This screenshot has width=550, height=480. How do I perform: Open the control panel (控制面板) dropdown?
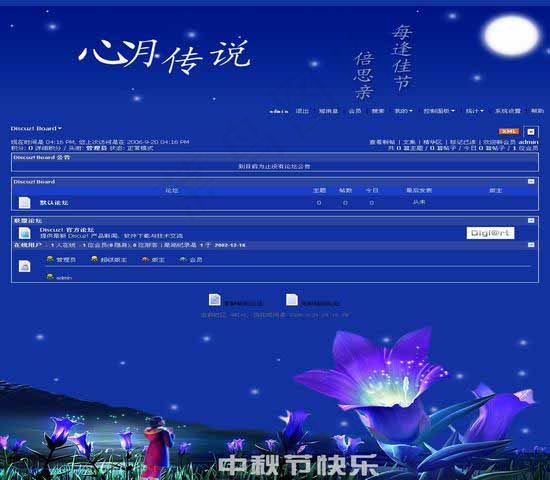(439, 111)
